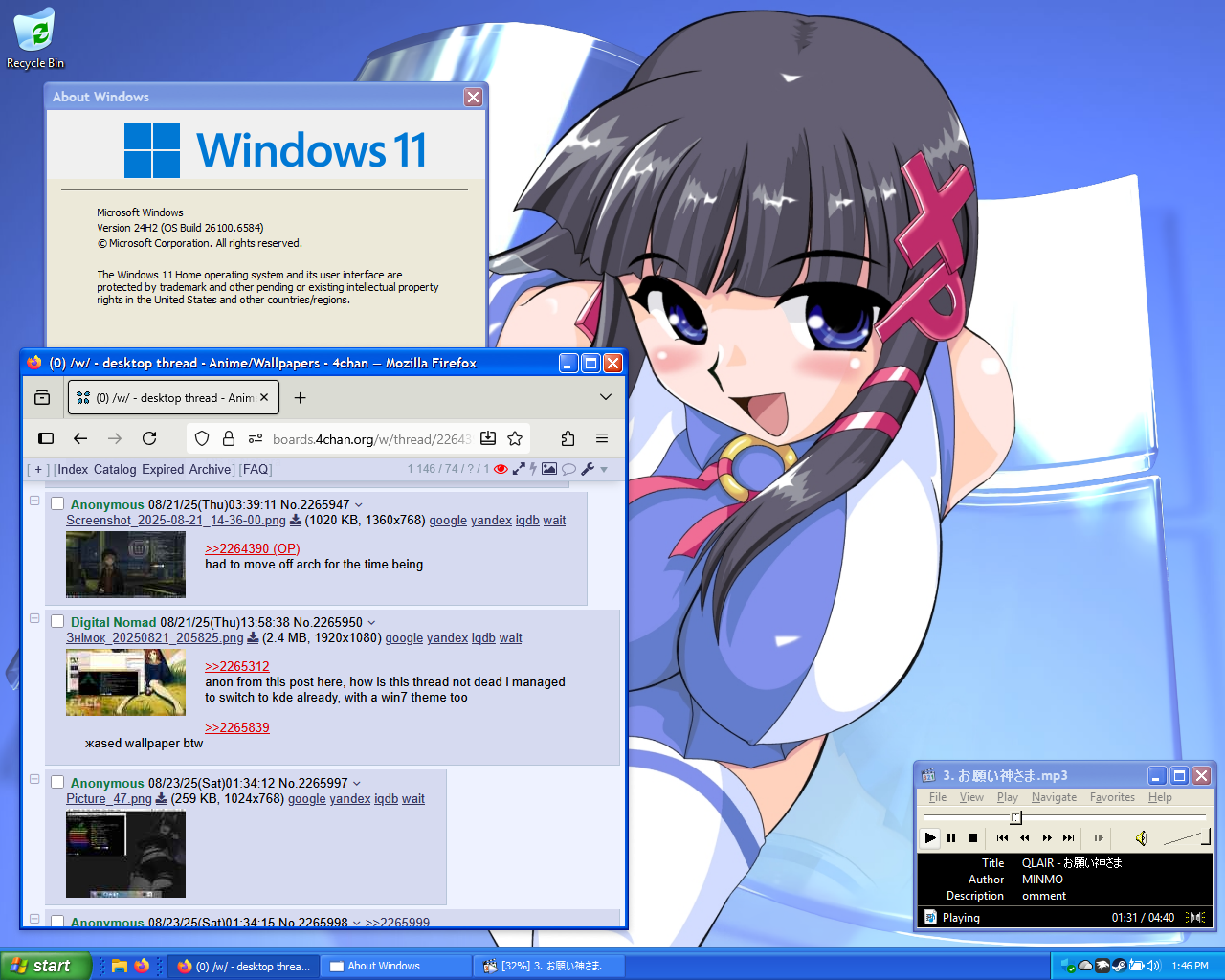Stop playback in the media player

[973, 837]
